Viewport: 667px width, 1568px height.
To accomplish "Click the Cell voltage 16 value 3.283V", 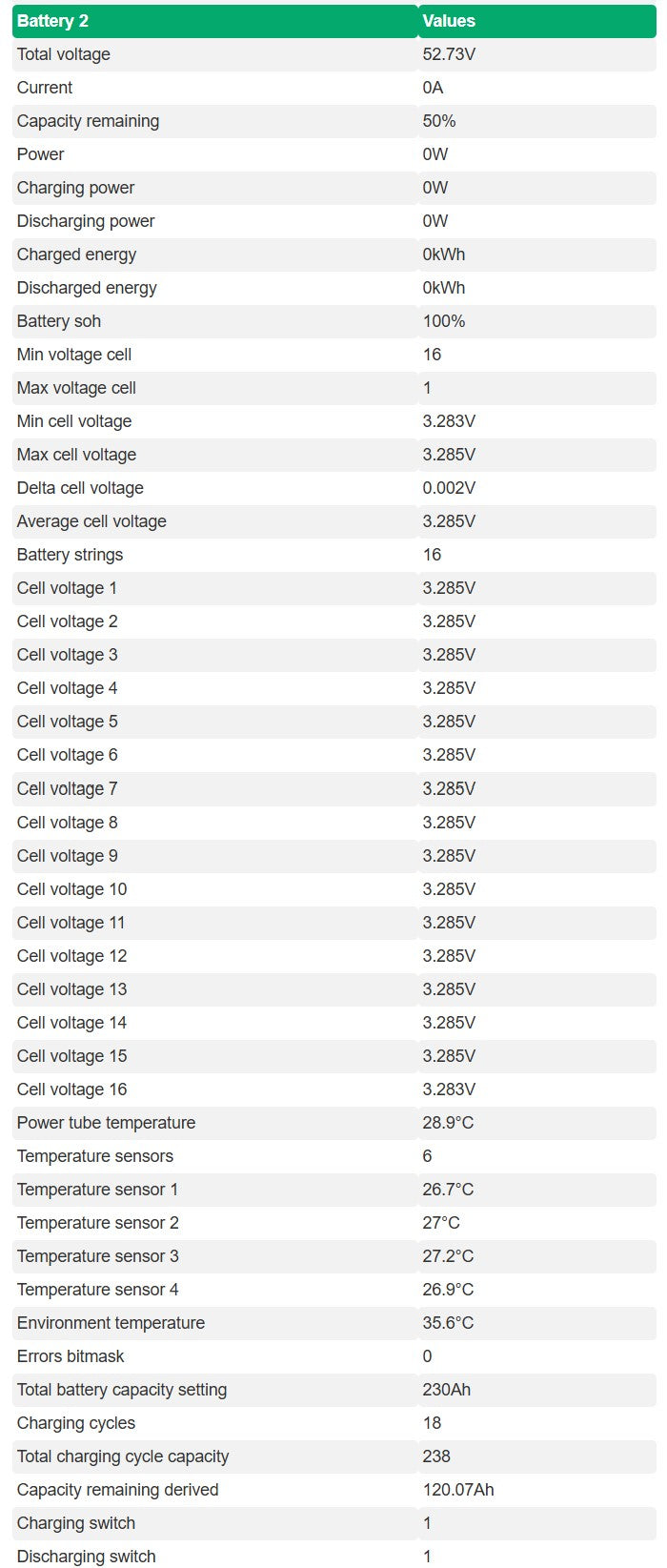I will pos(449,1089).
